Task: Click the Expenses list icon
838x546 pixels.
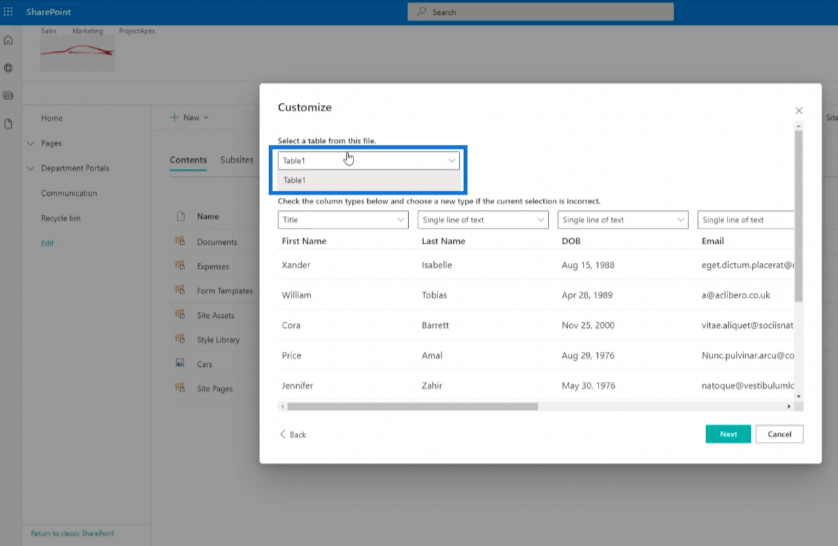Action: point(180,266)
